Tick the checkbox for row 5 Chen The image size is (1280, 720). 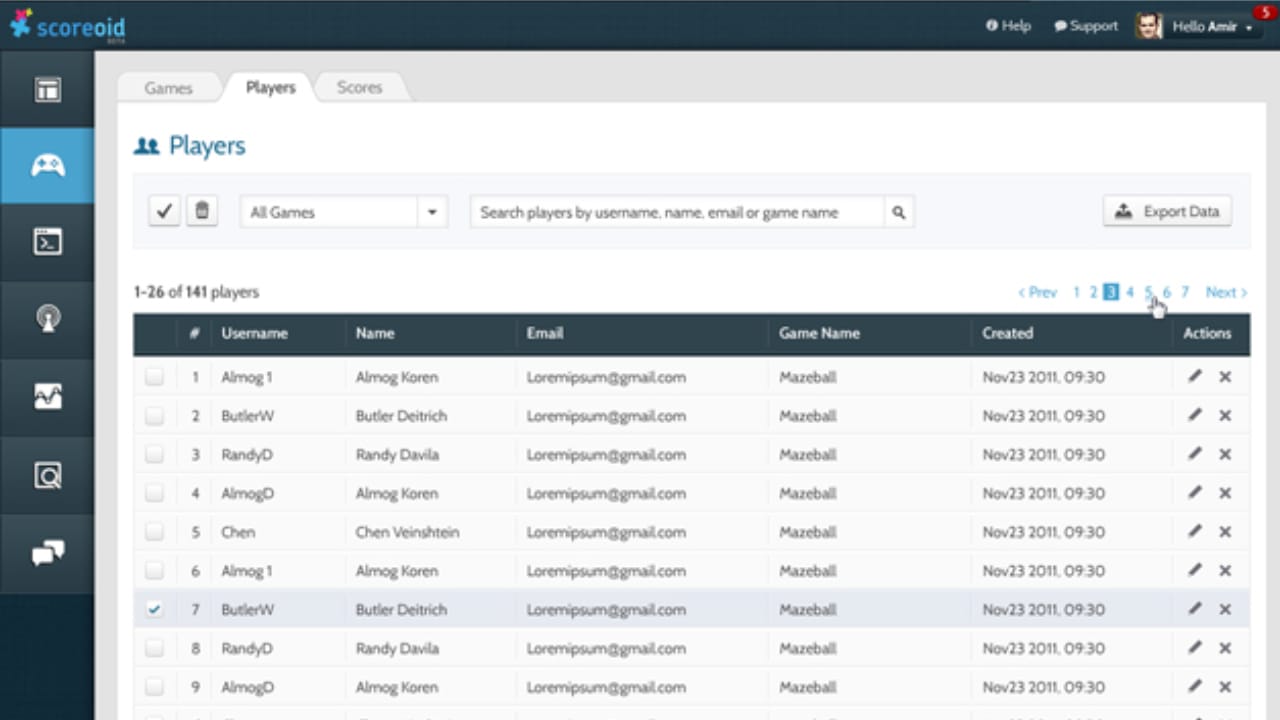pyautogui.click(x=154, y=532)
